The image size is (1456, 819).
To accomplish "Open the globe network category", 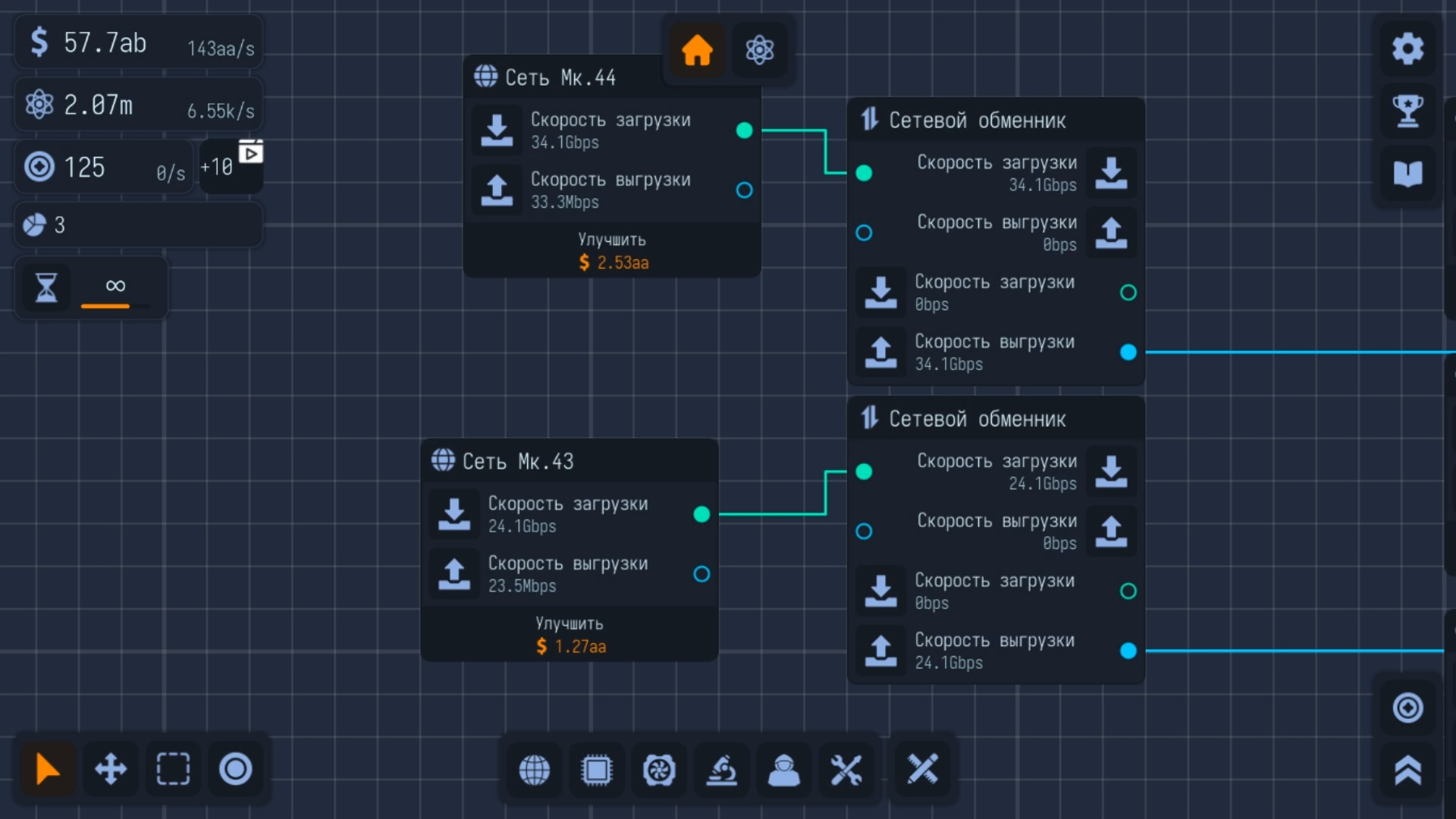I will [x=534, y=770].
